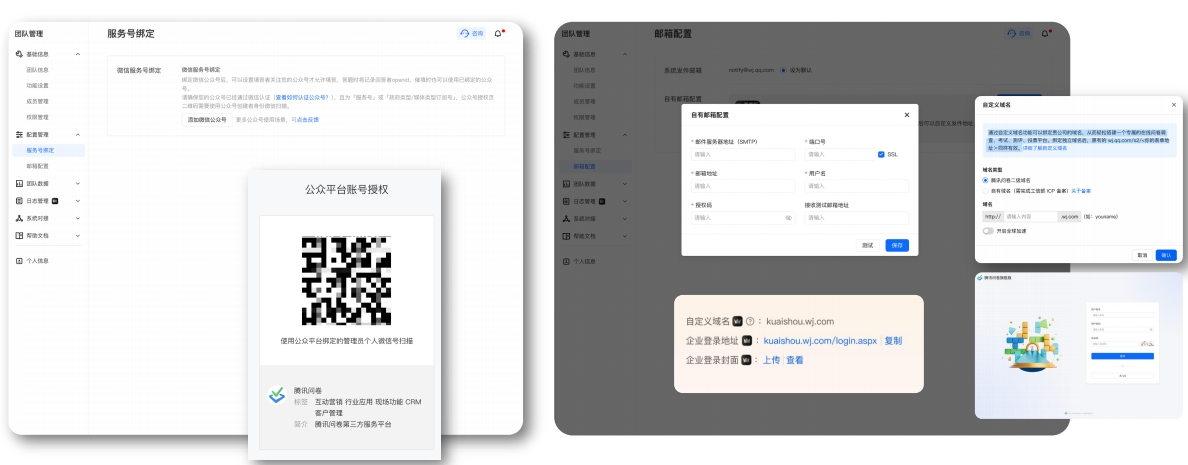The height and width of the screenshot is (465, 1188).
Task: Click 保存 button in mailbox dialog
Action: click(897, 245)
